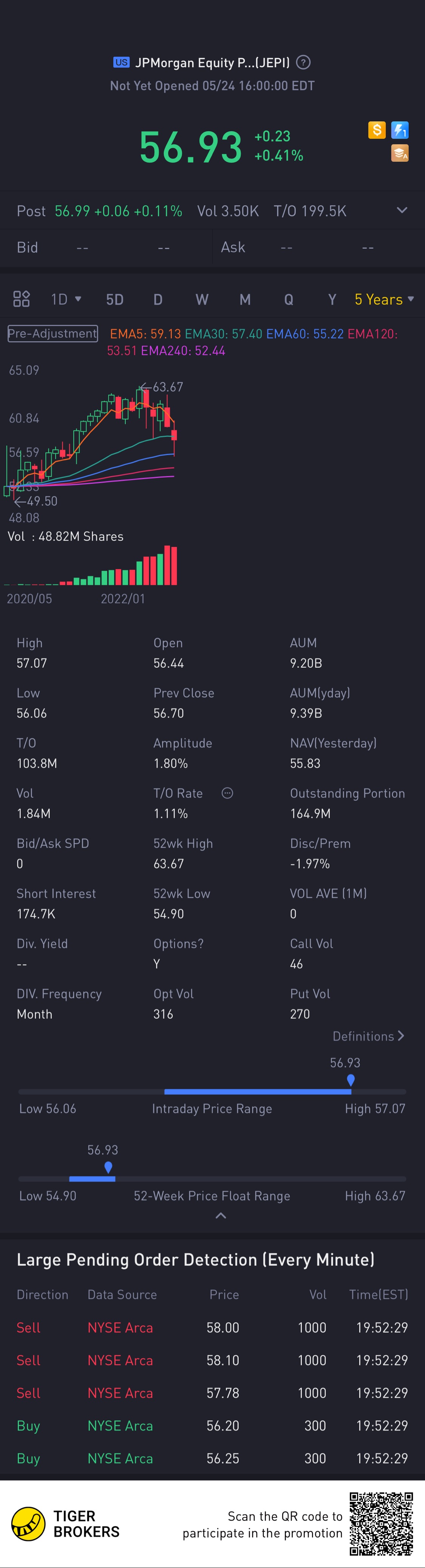Image resolution: width=425 pixels, height=1568 pixels.
Task: Tap the 52-Week Price Float Range marker
Action: 108,1167
